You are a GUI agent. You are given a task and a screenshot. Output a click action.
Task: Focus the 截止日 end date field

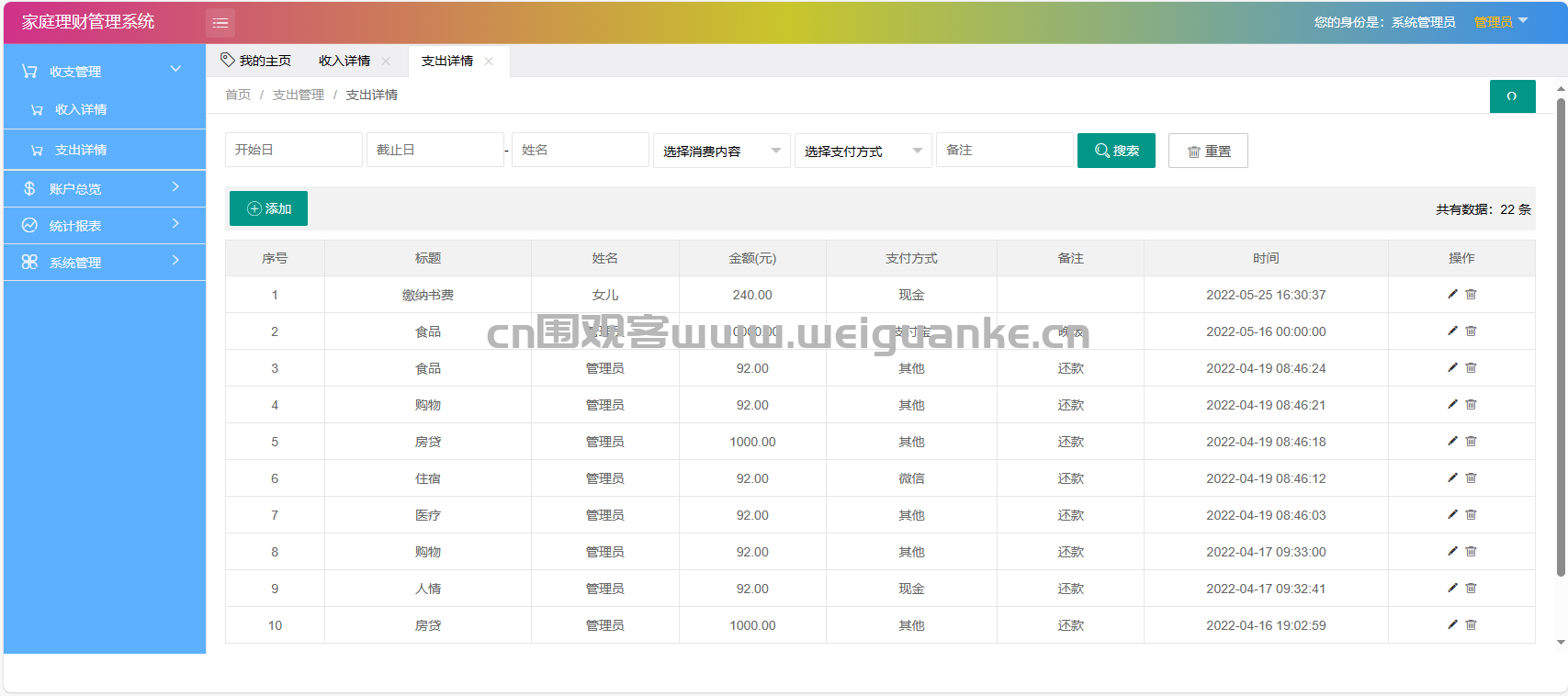(435, 150)
